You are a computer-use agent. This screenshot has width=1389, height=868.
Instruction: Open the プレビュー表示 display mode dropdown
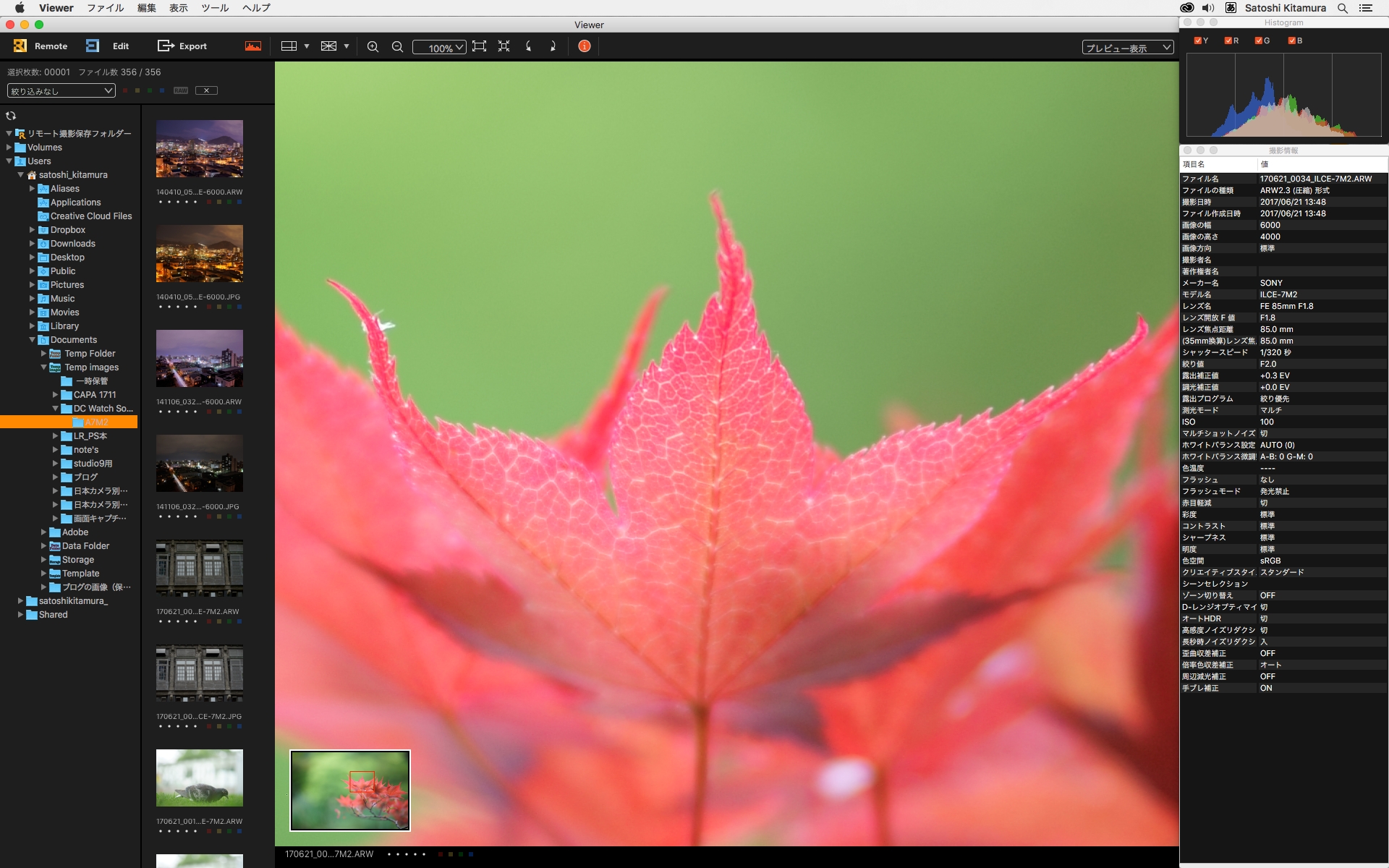pos(1127,48)
